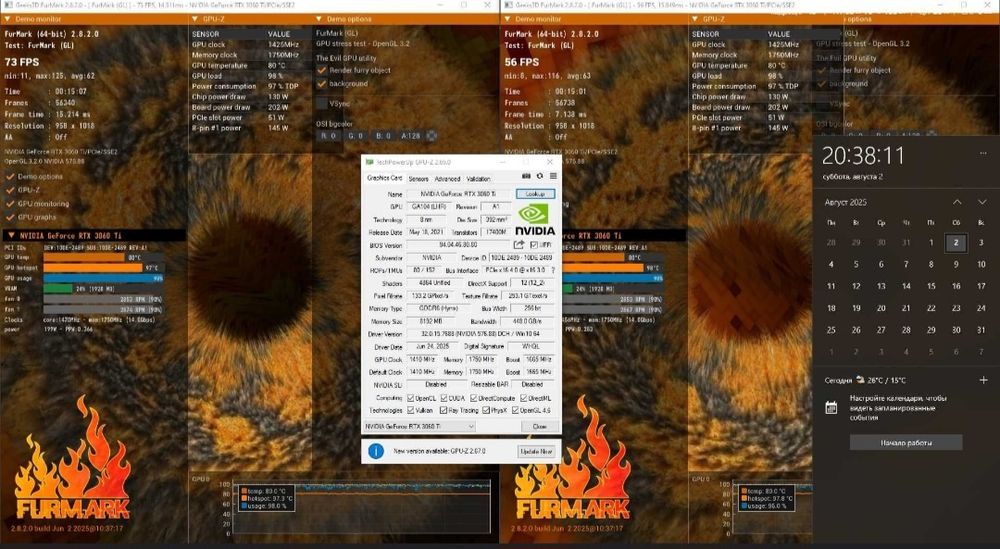Toggle the Demo options checkbox in the 73 FPS window
1000x549 pixels.
click(x=10, y=177)
